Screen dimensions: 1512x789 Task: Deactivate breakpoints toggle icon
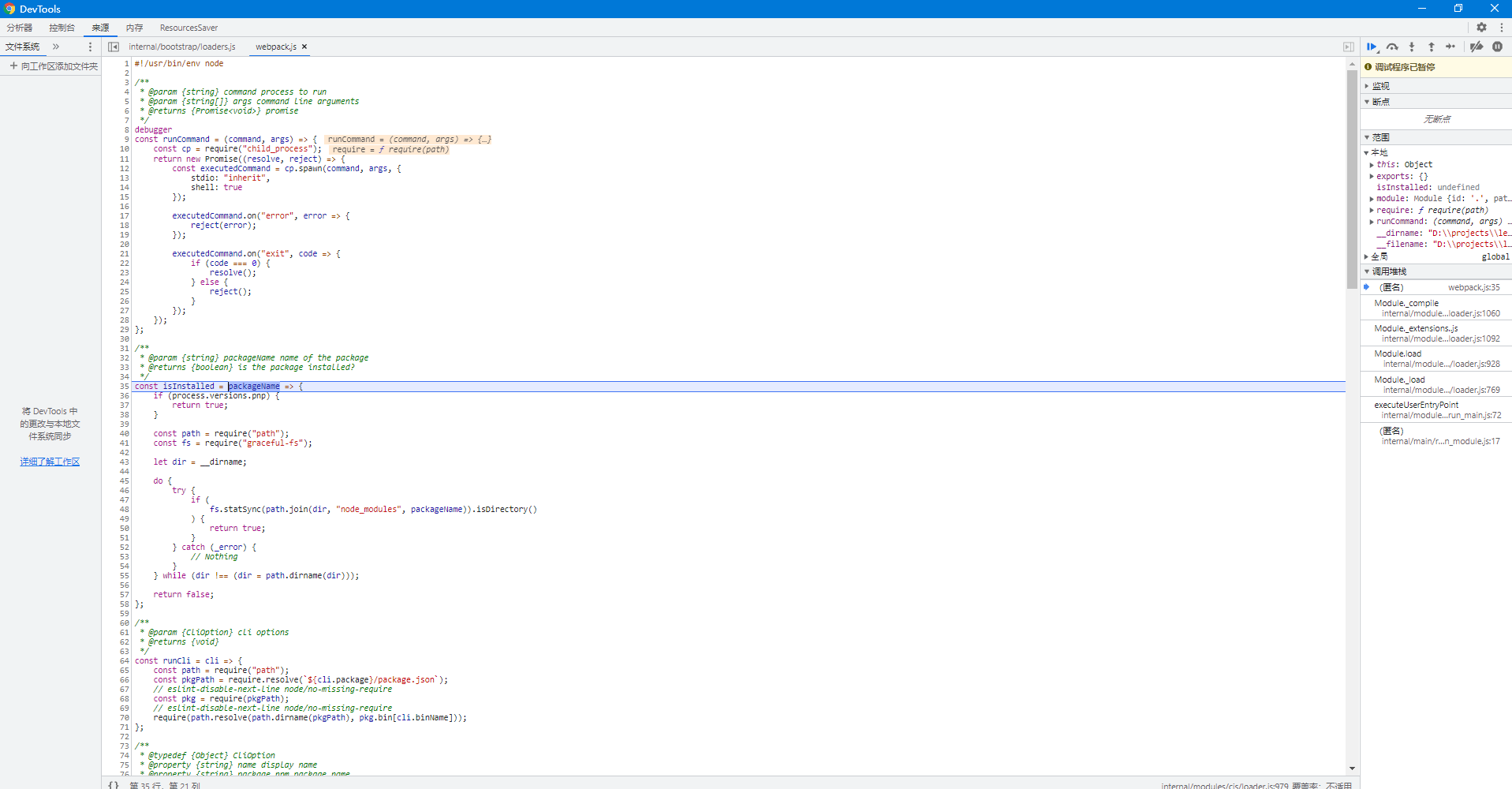[x=1477, y=47]
